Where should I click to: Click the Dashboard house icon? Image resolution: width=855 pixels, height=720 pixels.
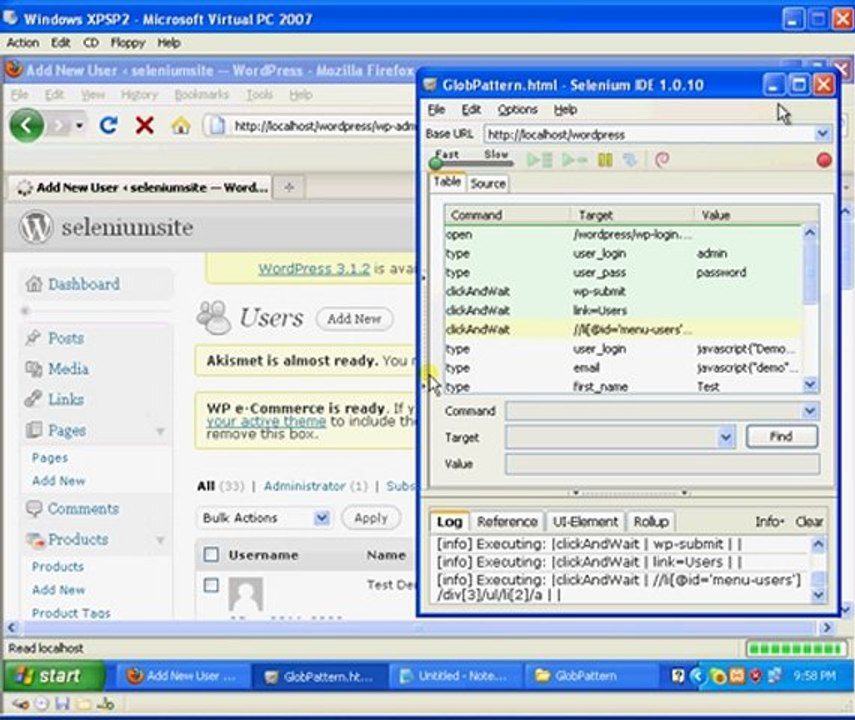point(34,284)
